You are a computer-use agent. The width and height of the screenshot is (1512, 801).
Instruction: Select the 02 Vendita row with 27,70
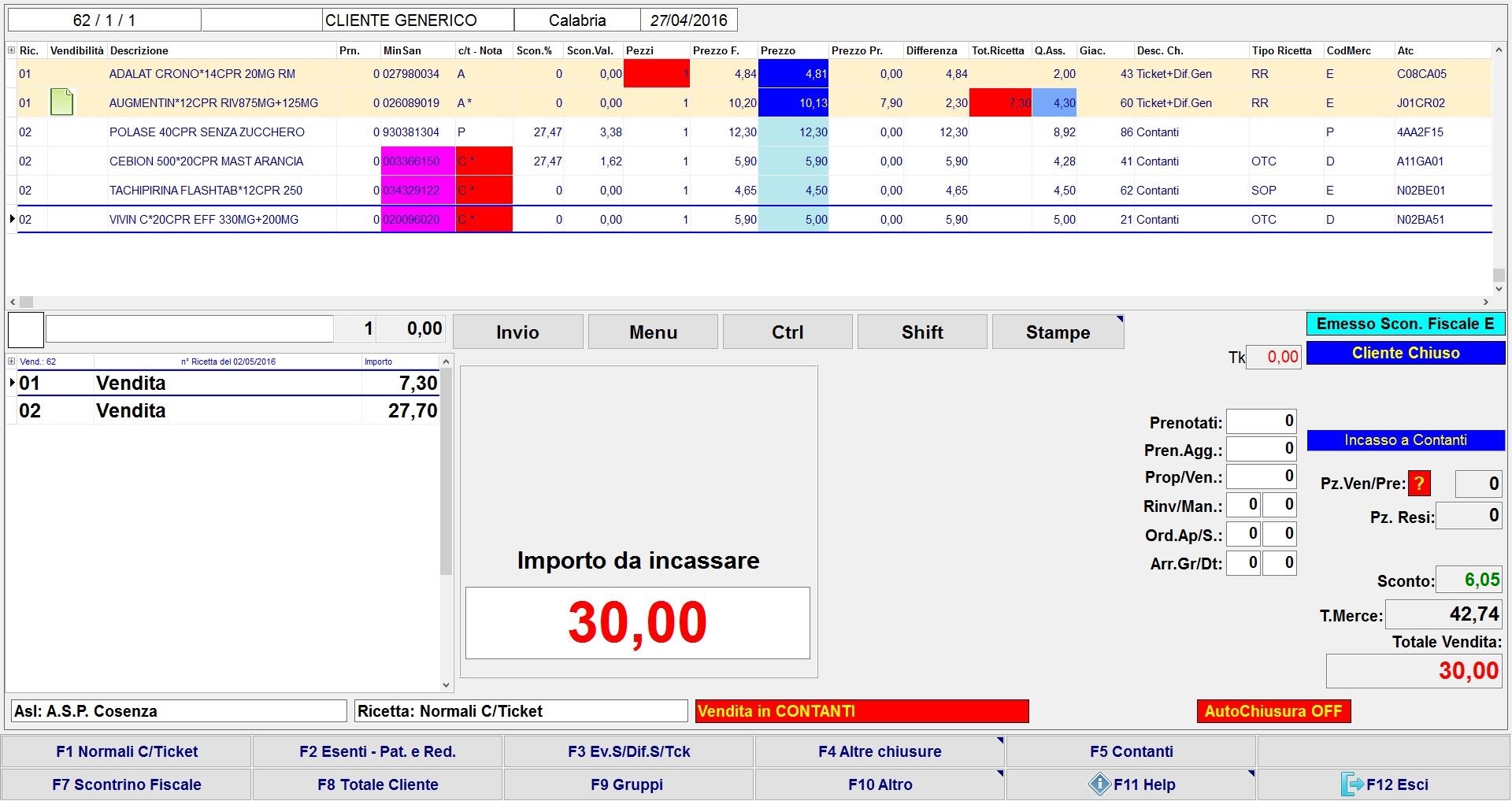tap(227, 410)
